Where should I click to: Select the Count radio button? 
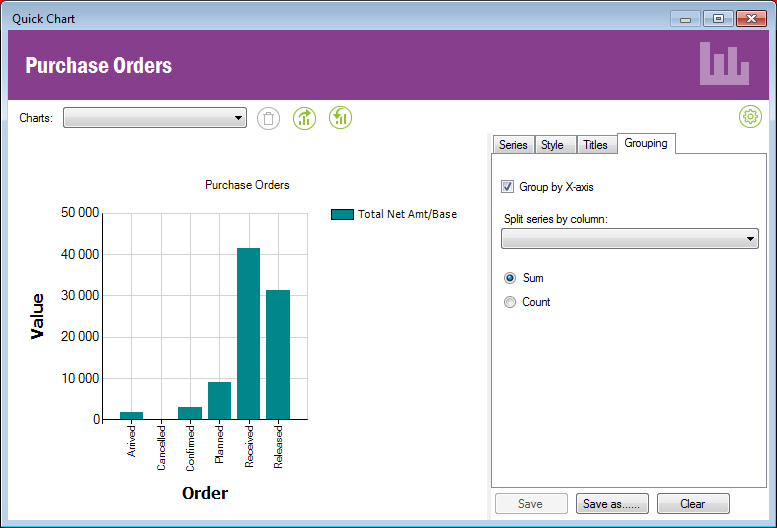pos(510,302)
